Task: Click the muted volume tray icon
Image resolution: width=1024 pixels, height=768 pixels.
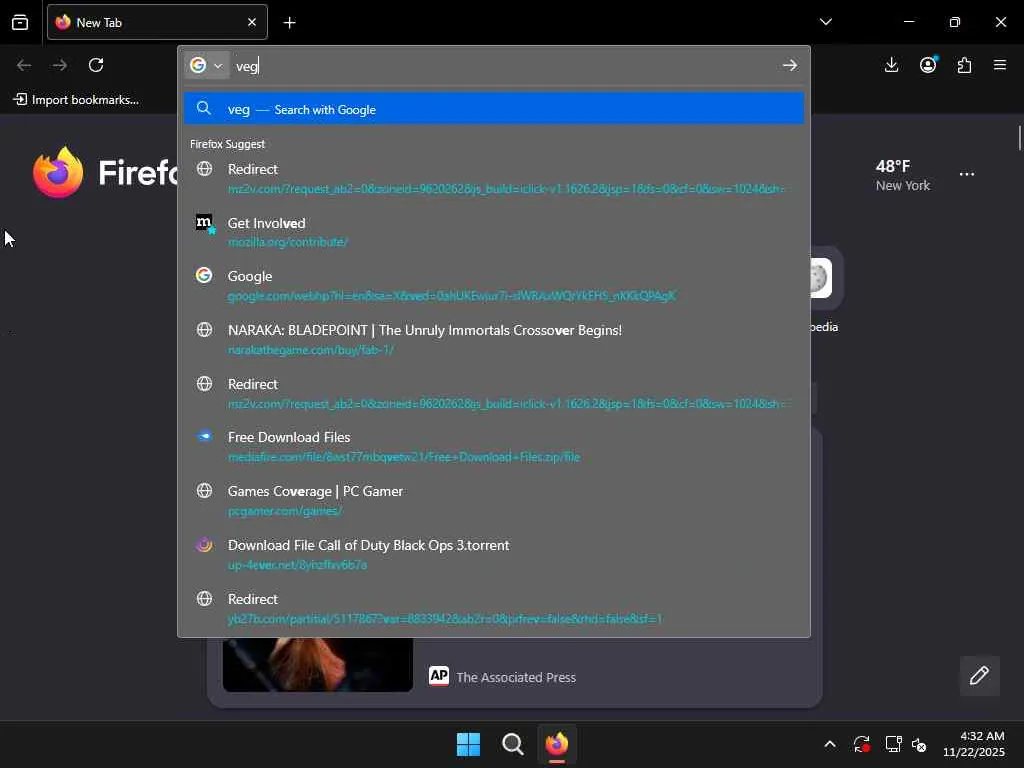Action: point(920,744)
